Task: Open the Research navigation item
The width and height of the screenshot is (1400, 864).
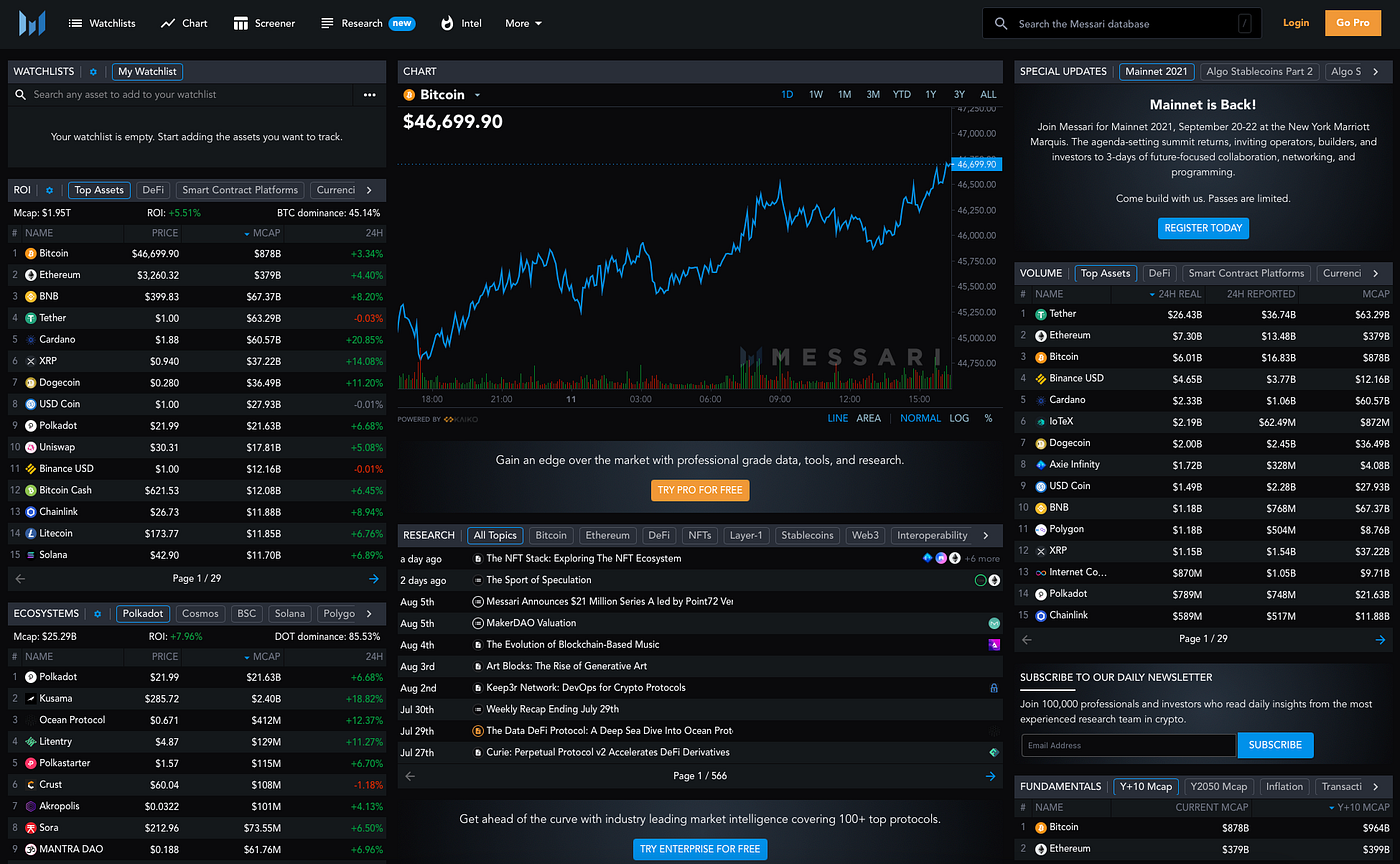Action: 367,23
